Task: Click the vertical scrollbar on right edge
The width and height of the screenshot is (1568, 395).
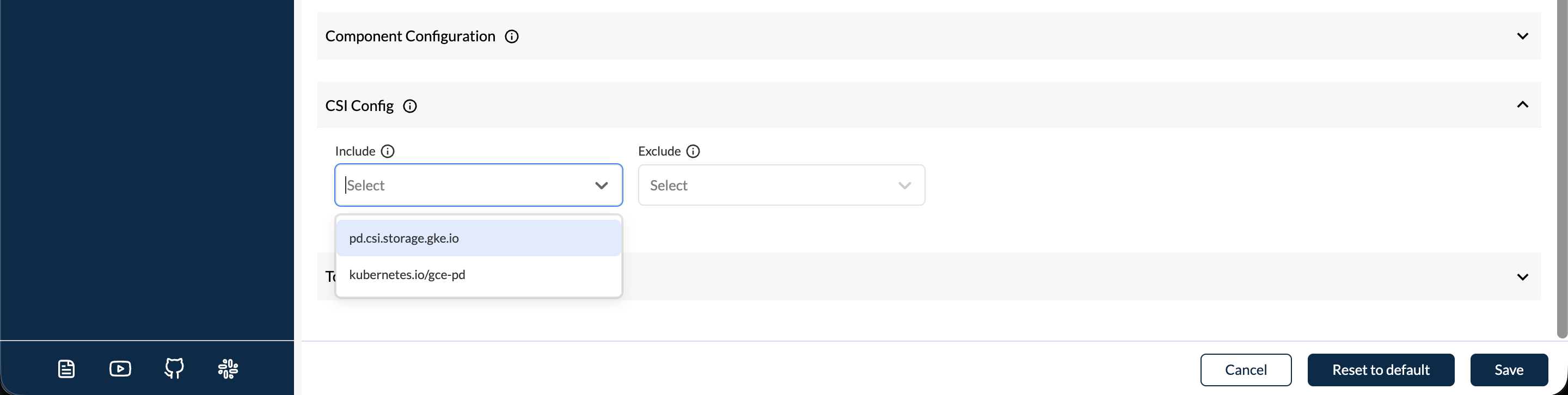Action: tap(1561, 170)
